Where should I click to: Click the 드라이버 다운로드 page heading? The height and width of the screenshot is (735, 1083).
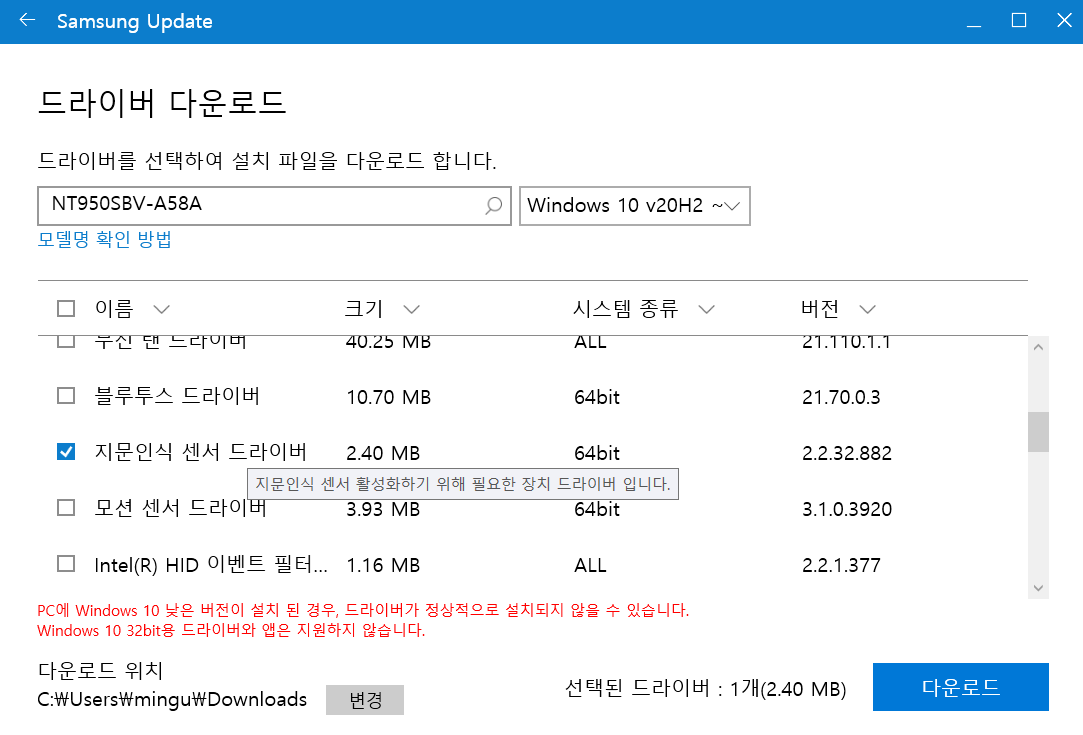point(162,103)
